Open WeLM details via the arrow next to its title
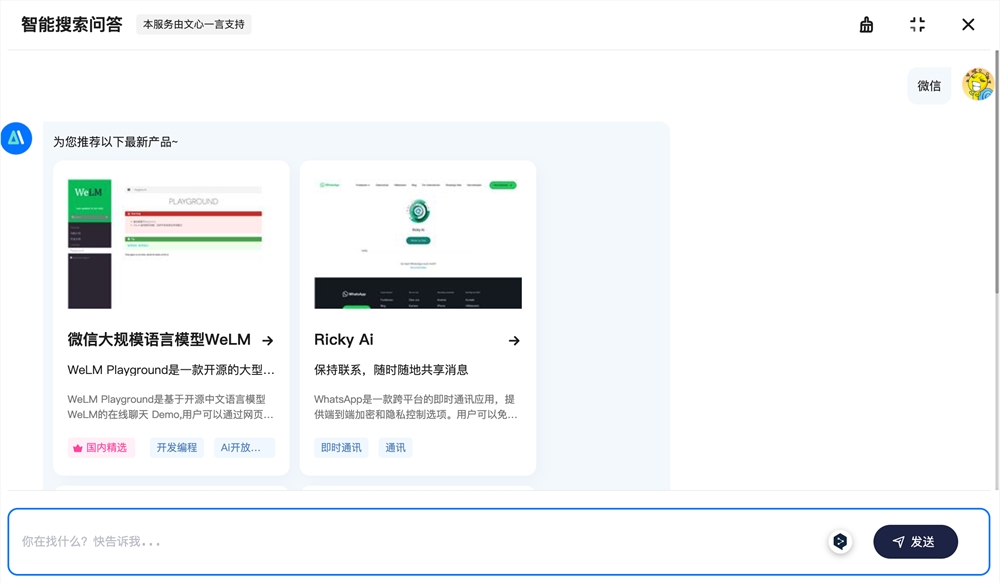 pos(268,340)
